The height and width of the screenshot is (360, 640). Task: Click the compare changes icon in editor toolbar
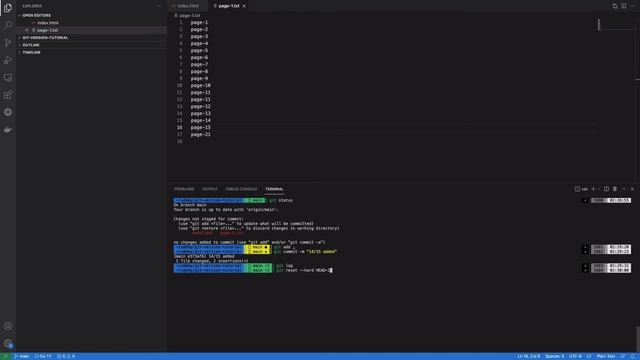(615, 6)
